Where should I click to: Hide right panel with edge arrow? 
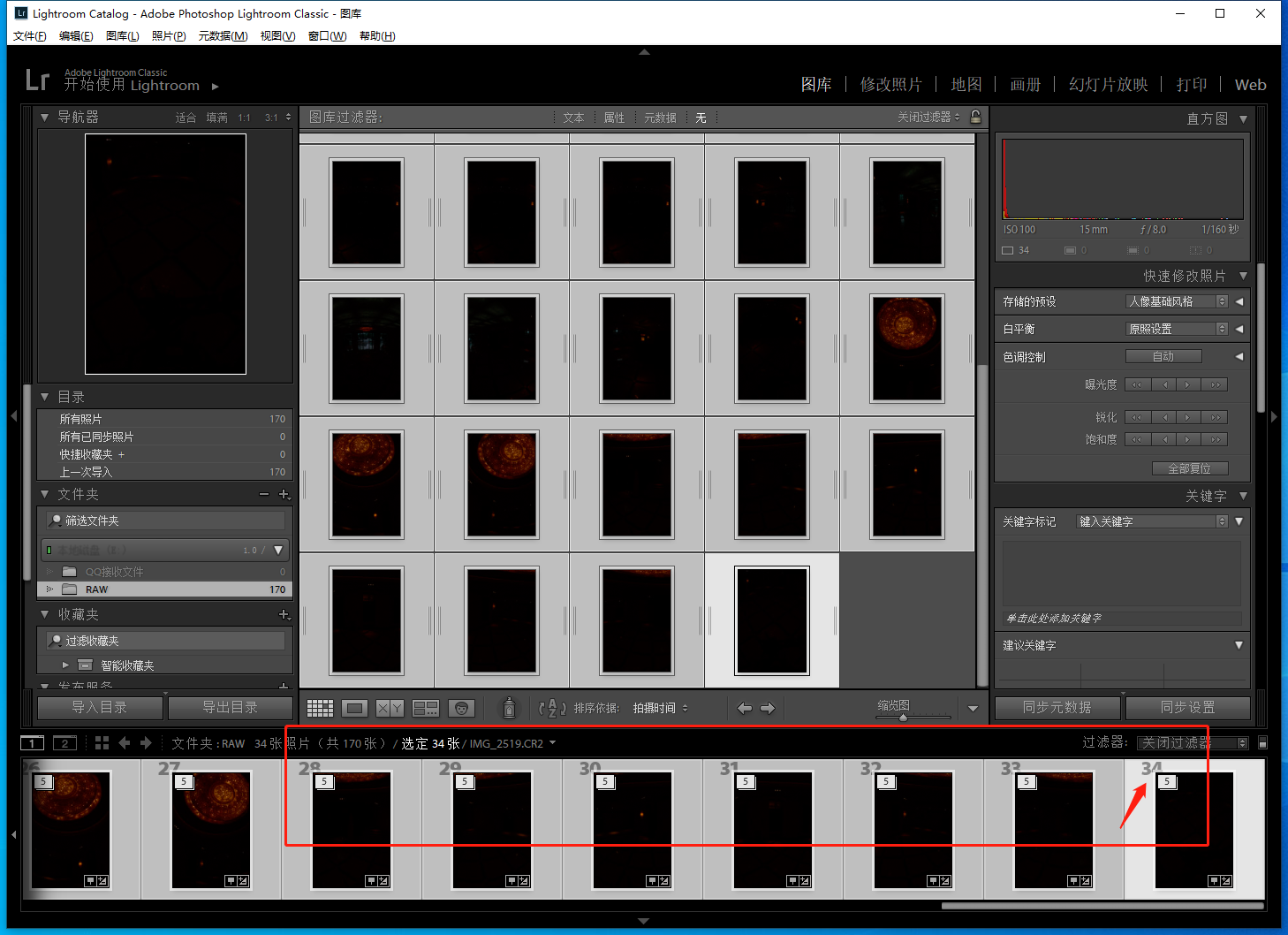[x=1274, y=416]
